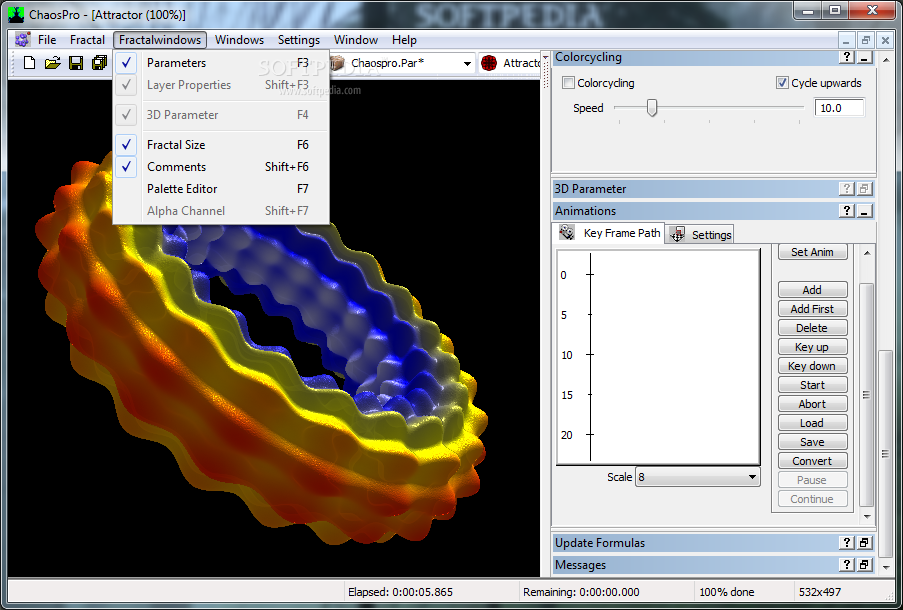Screen dimensions: 903x610
Task: Expand the toolbar overflow chevron
Action: click(545, 58)
